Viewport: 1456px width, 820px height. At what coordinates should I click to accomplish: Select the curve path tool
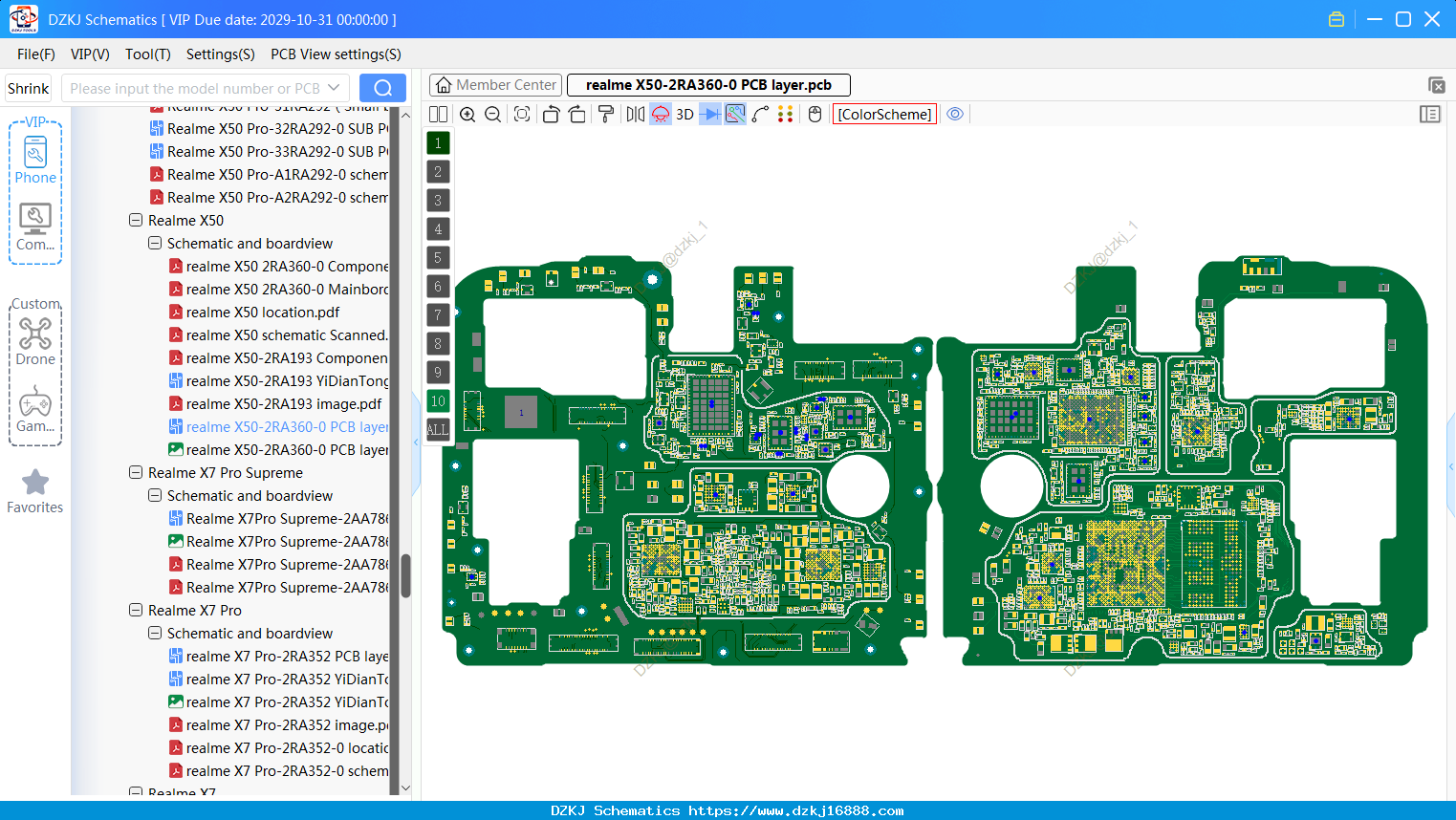point(760,115)
